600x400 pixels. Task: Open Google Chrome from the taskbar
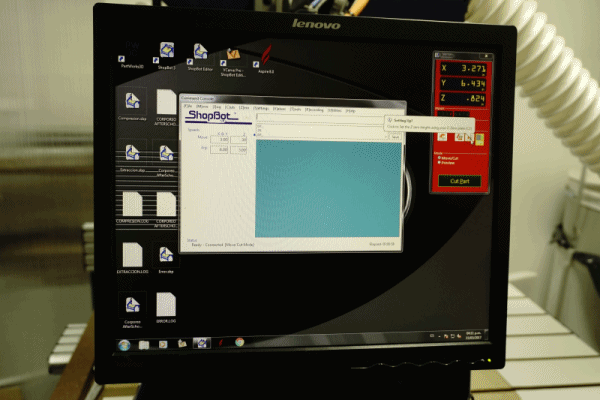240,342
